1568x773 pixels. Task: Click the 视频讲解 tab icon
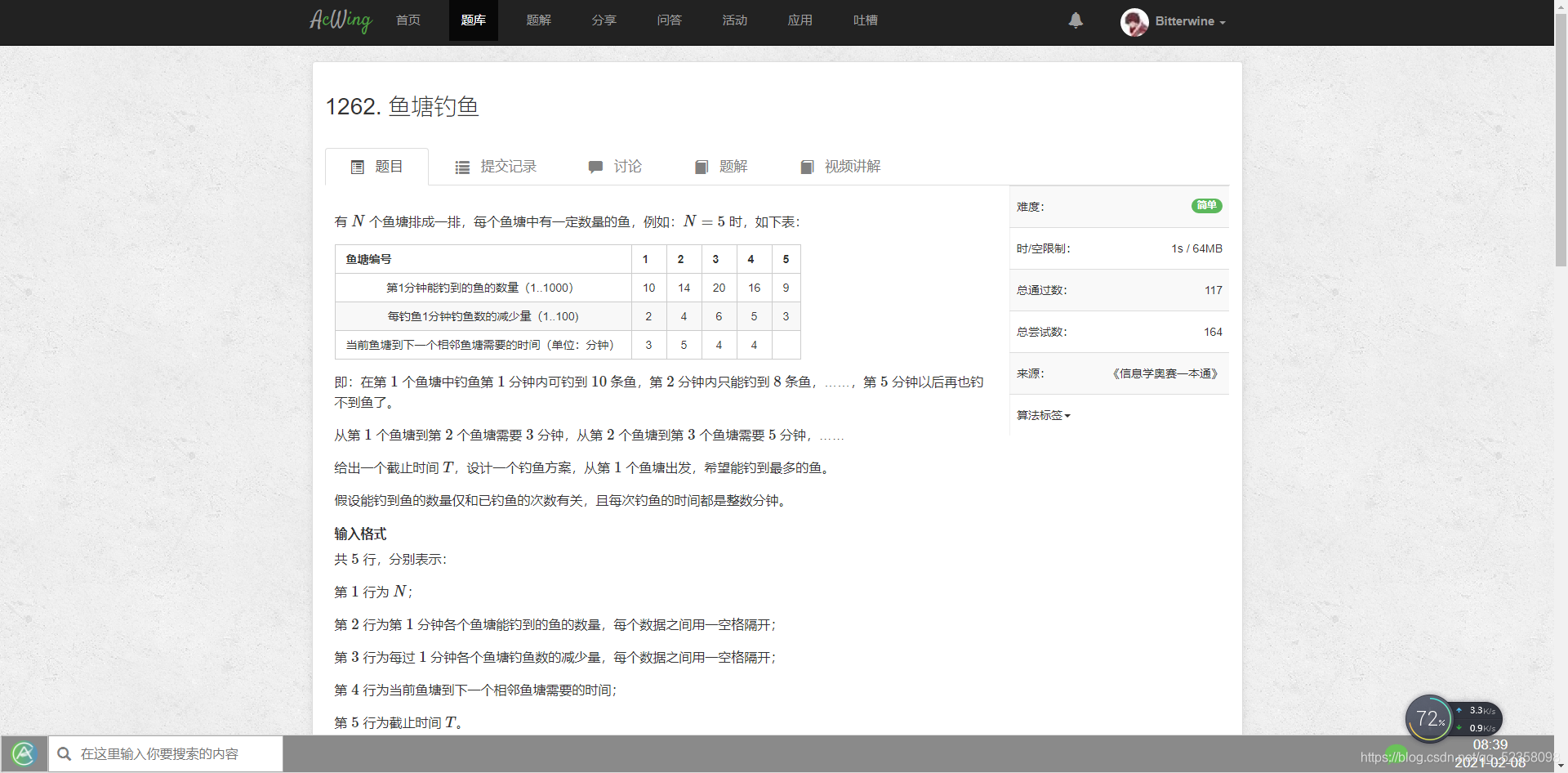pyautogui.click(x=807, y=168)
